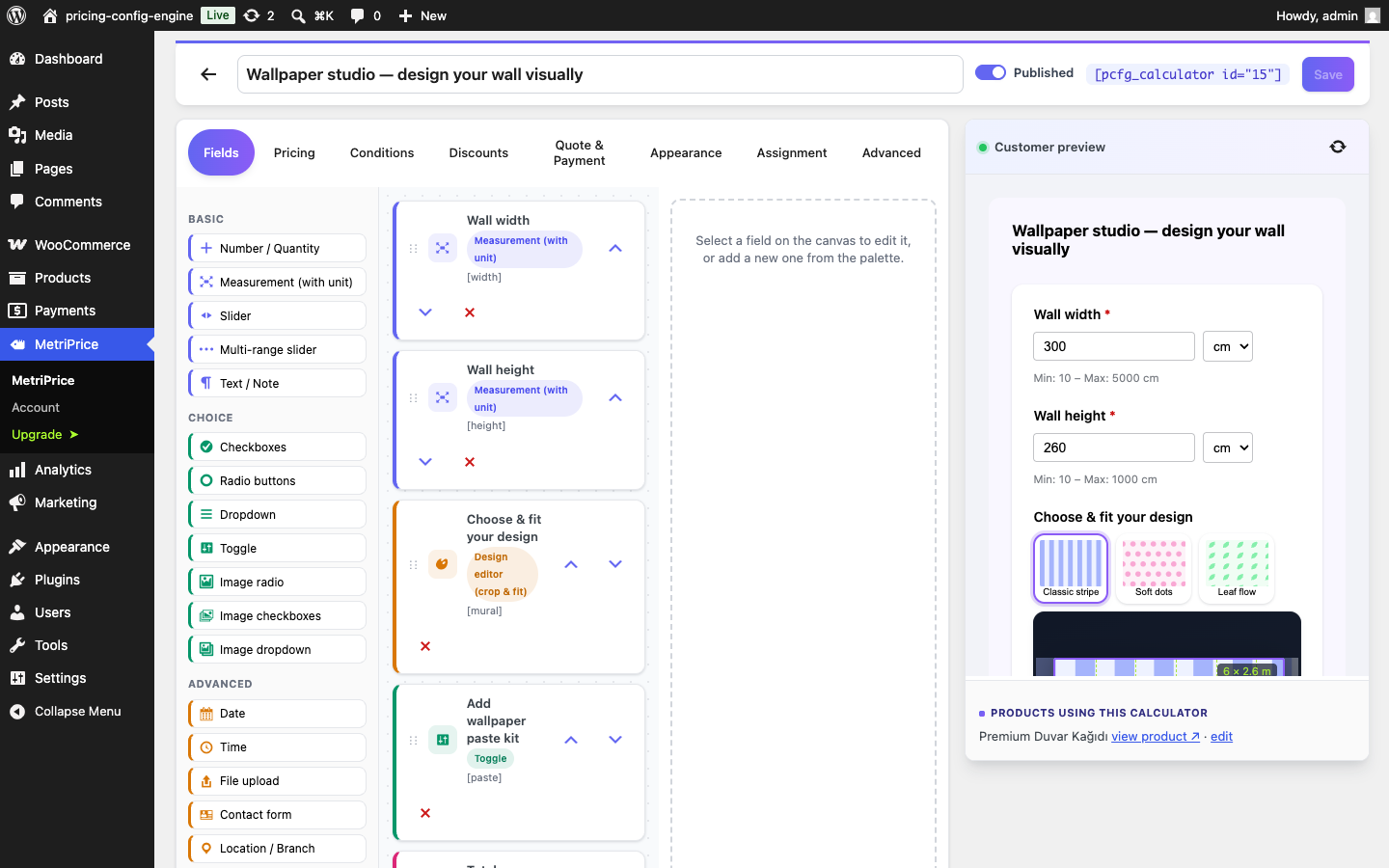This screenshot has height=868, width=1389.
Task: Click the Upgrade link in sidebar
Action: point(45,434)
